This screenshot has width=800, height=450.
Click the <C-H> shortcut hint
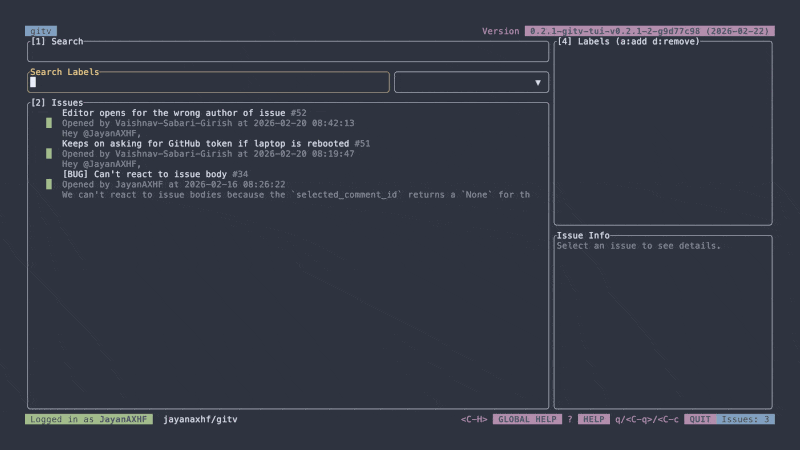tap(474, 419)
